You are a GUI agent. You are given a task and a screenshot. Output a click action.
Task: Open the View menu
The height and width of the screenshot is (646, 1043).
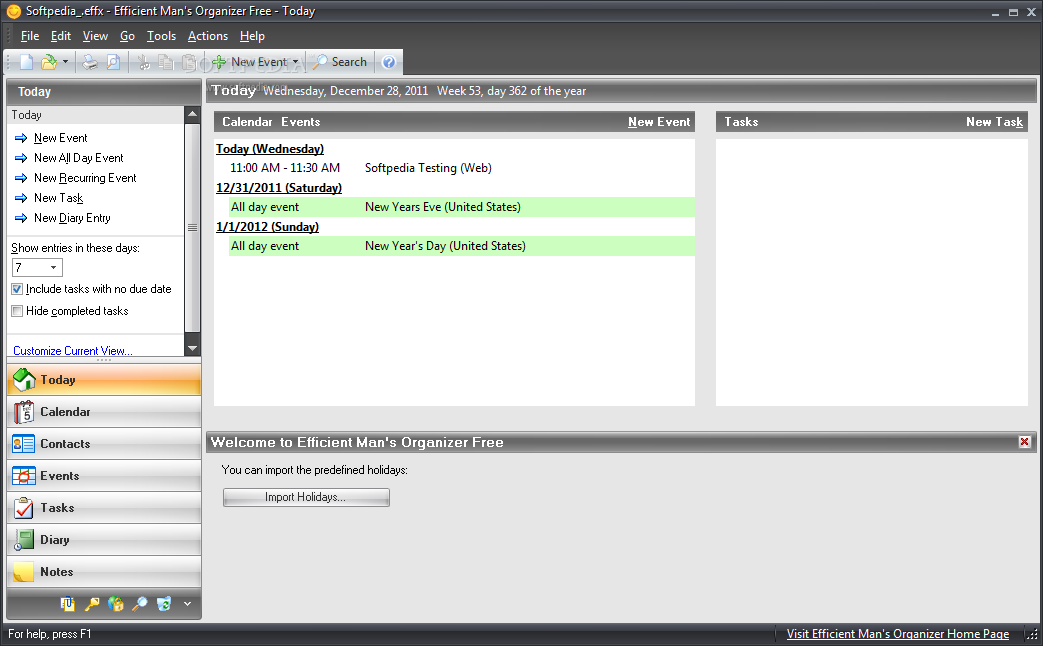click(95, 36)
